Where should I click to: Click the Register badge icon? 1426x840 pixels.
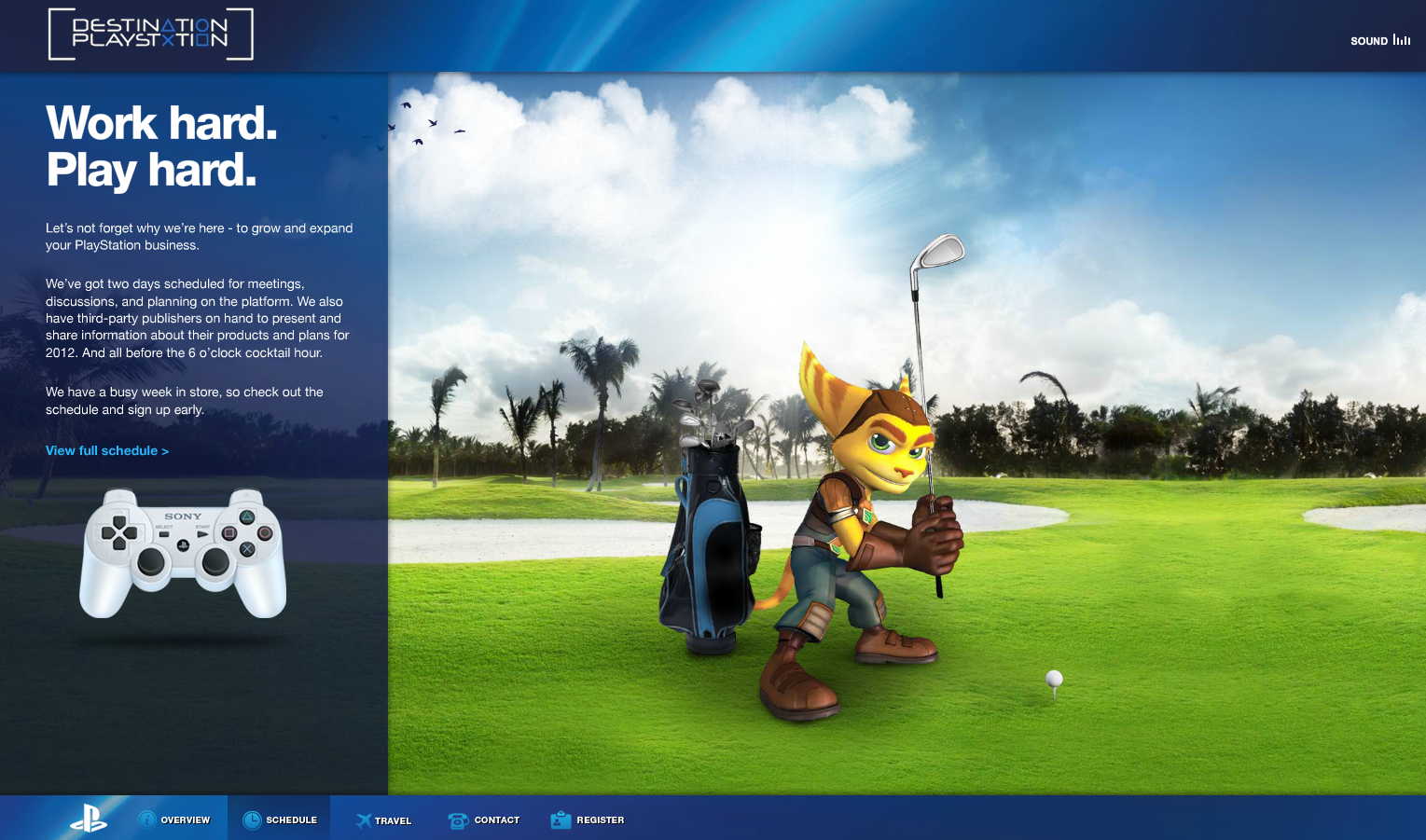(x=561, y=819)
